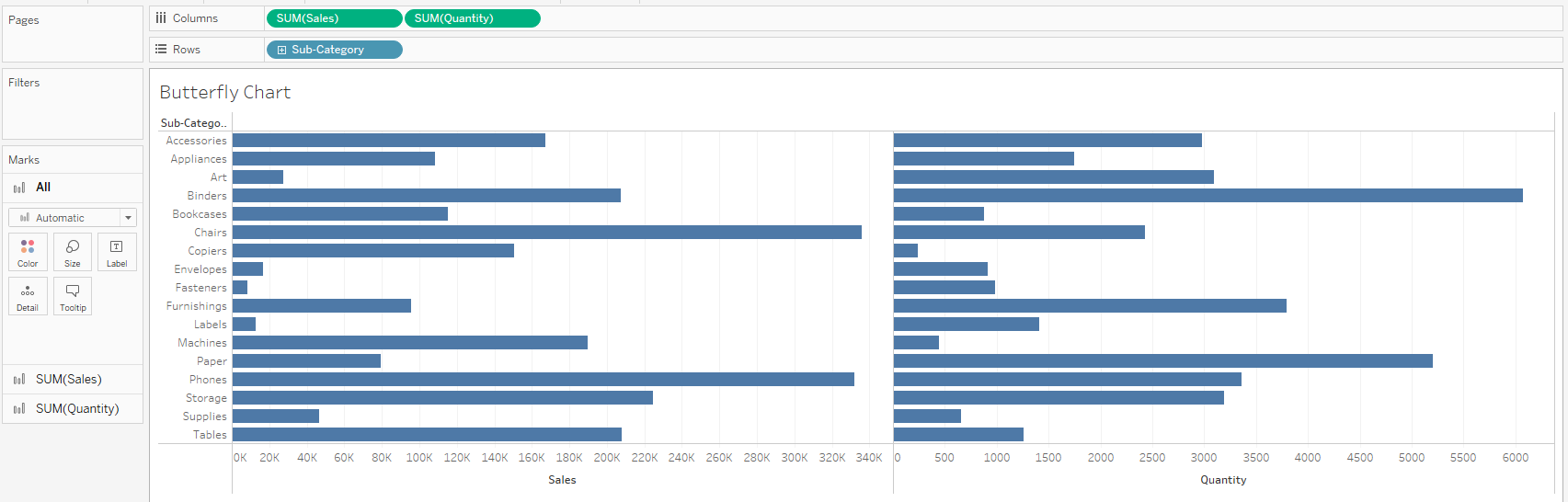Click the Marks card title
The height and width of the screenshot is (502, 1568).
pyautogui.click(x=24, y=160)
